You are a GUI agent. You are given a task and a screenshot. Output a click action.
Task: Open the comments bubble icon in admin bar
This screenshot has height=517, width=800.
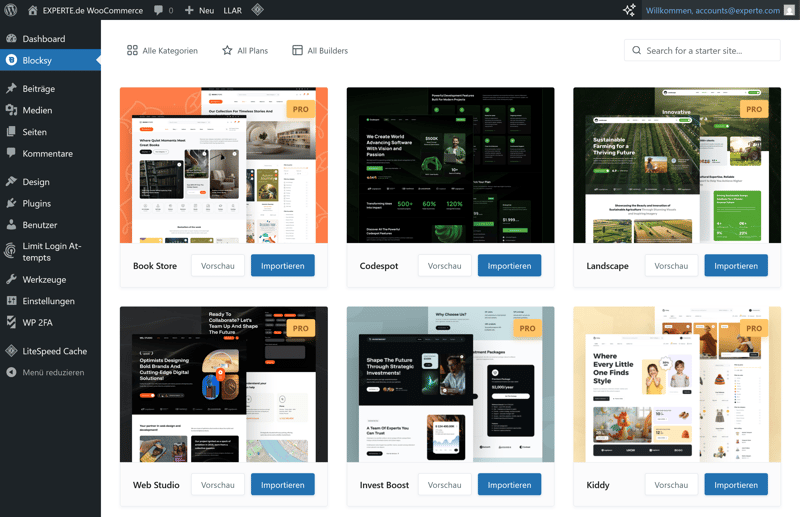tap(159, 10)
